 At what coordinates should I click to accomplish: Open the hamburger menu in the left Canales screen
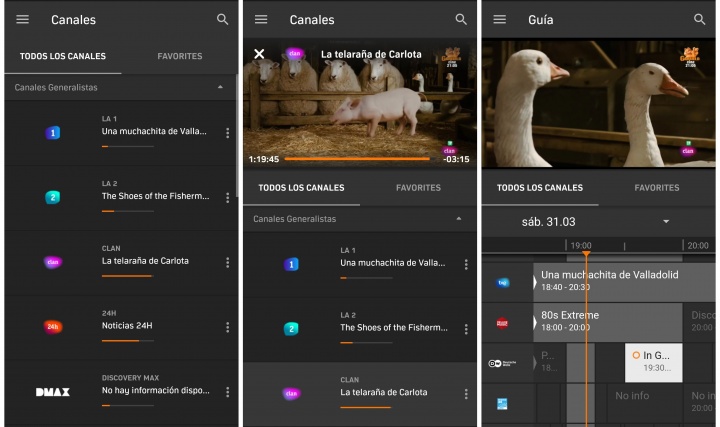(22, 19)
